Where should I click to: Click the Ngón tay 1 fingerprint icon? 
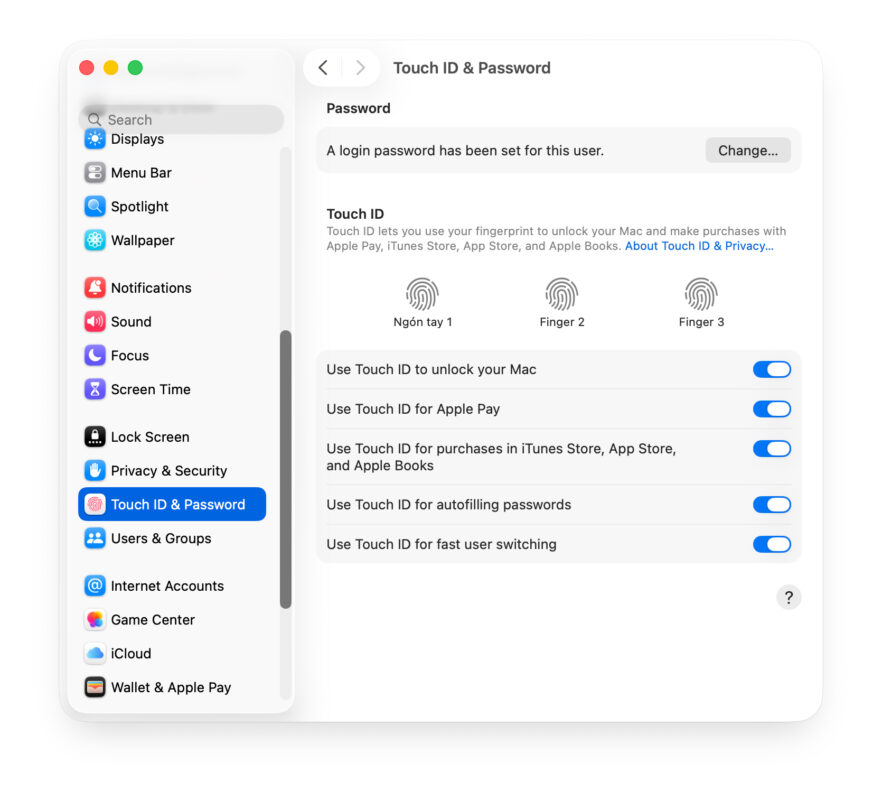[x=422, y=296]
